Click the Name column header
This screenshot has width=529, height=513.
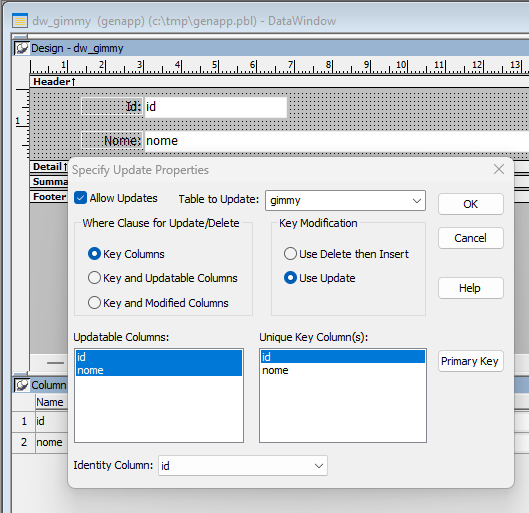pos(52,402)
